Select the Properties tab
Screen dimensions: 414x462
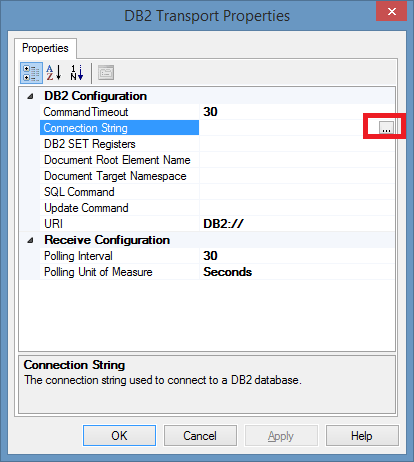(45, 48)
